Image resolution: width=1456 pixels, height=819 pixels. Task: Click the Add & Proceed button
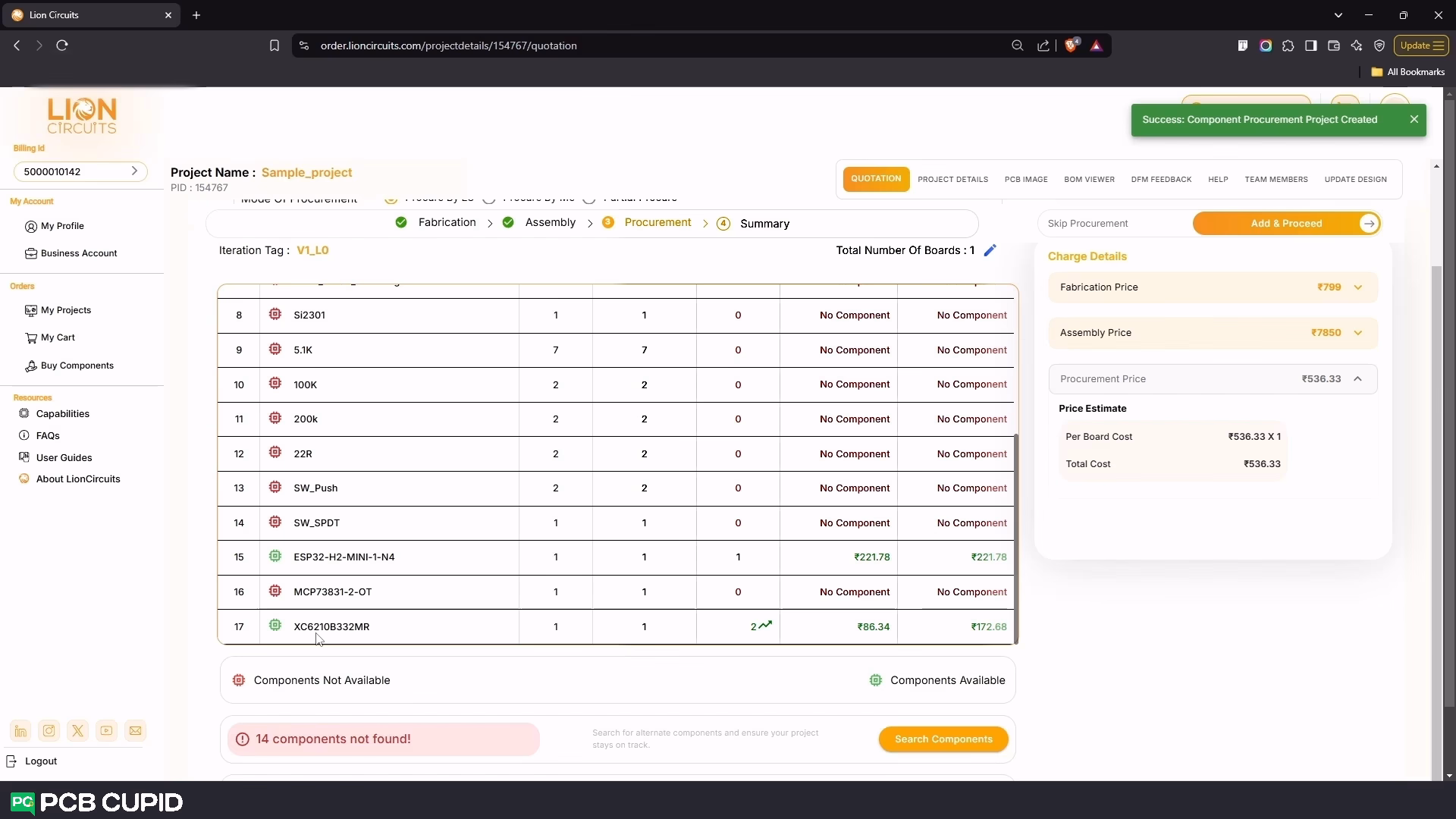1286,224
